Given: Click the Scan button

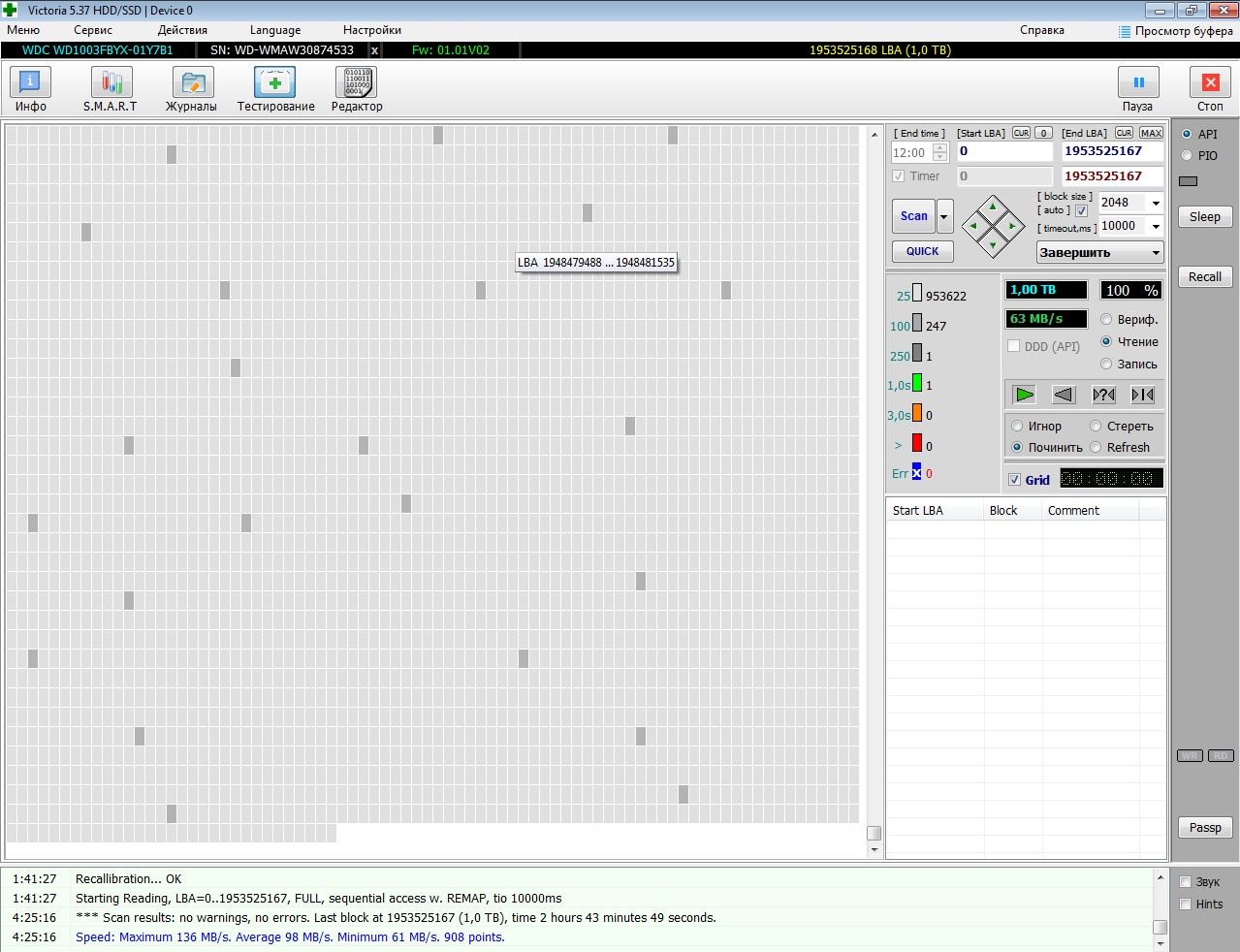Looking at the screenshot, I should 913,216.
